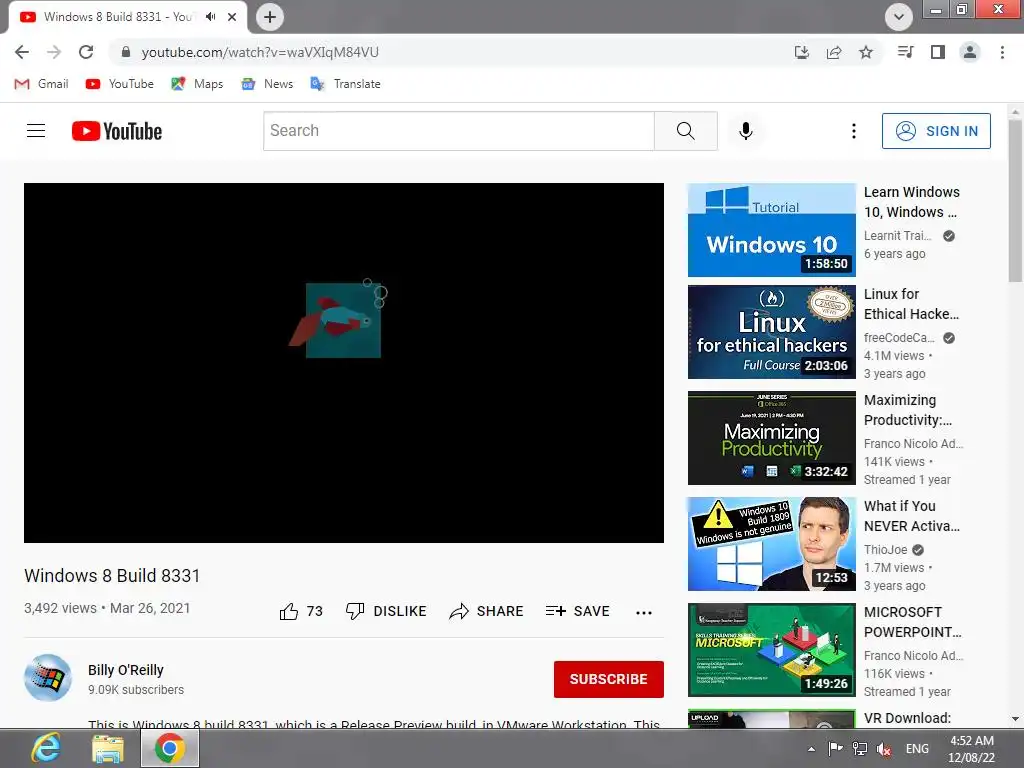Screen dimensions: 1024x768
Task: Click the video player area
Action: click(344, 362)
